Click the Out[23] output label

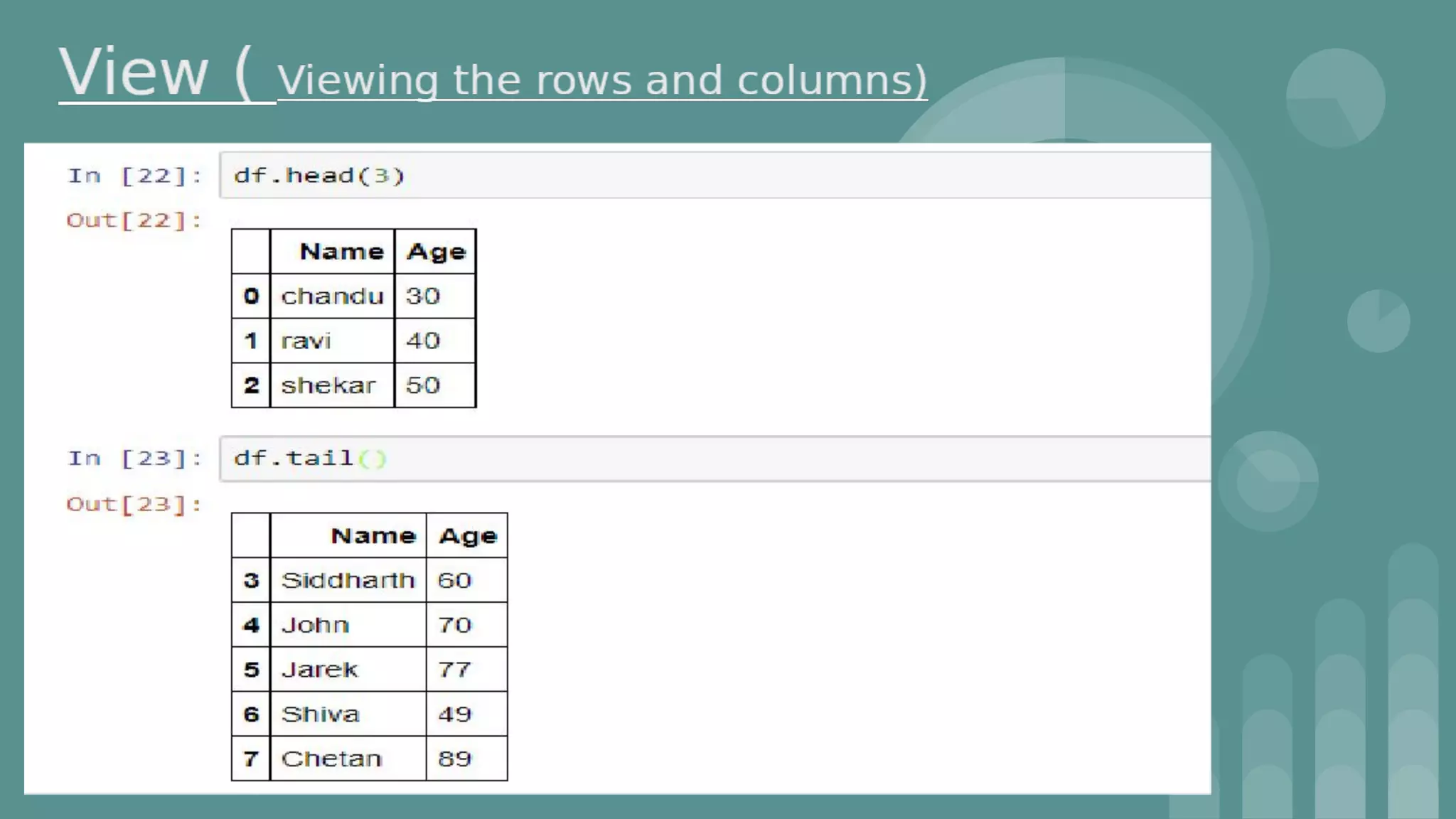(134, 504)
